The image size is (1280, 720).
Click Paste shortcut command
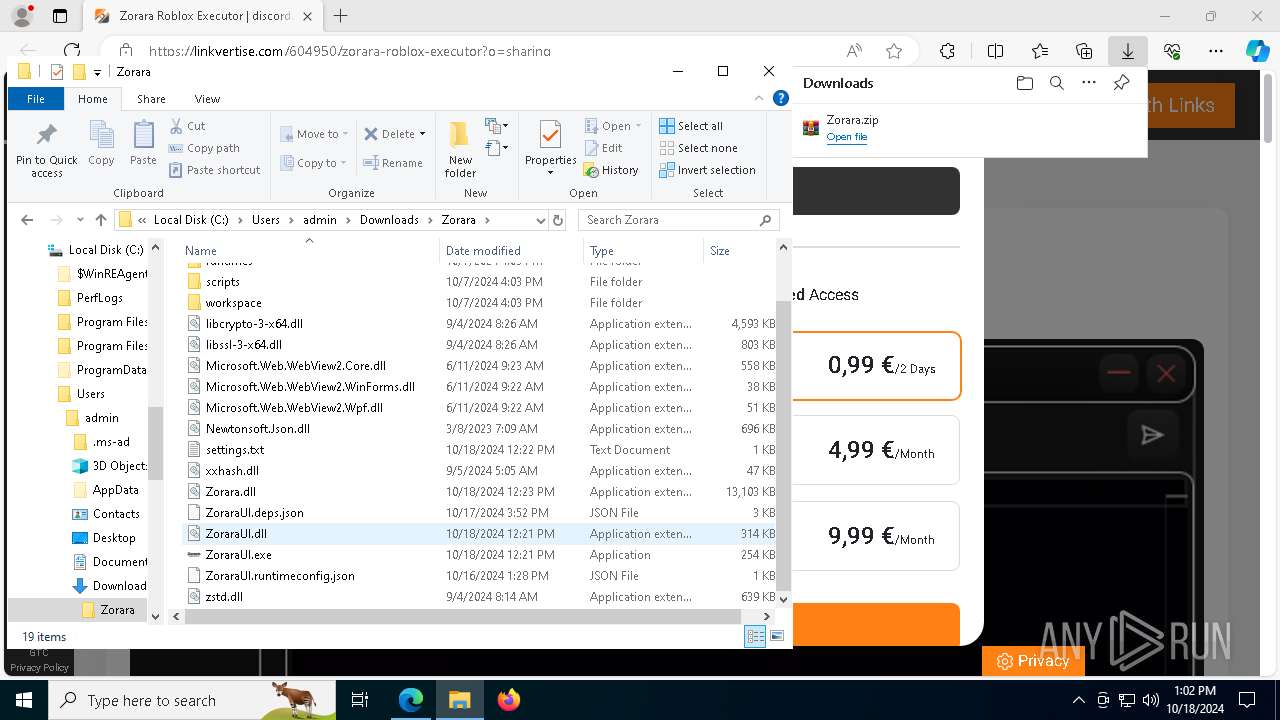pyautogui.click(x=214, y=170)
